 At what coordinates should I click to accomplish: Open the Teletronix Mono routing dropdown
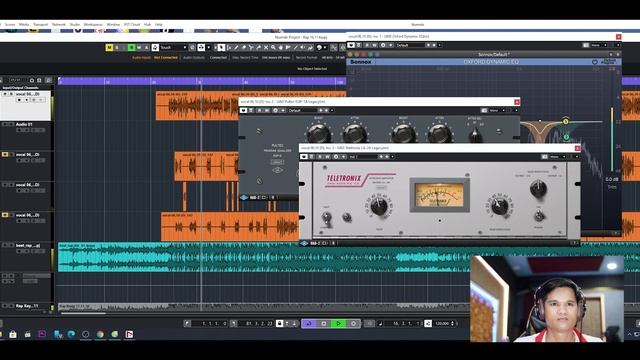(x=557, y=156)
